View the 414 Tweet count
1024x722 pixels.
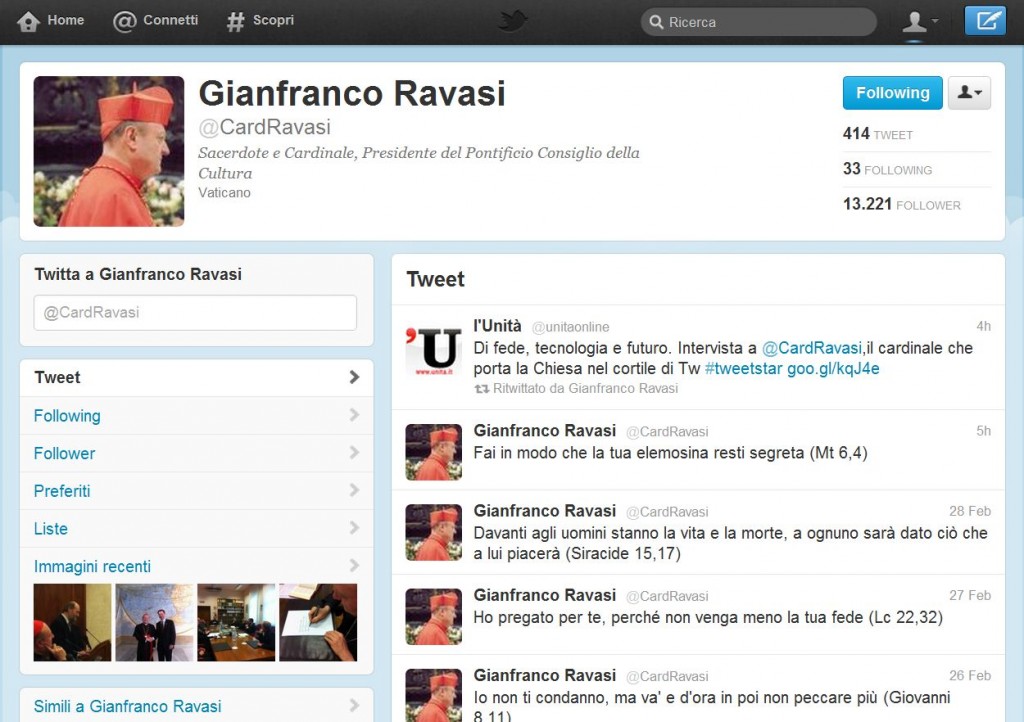tap(878, 134)
